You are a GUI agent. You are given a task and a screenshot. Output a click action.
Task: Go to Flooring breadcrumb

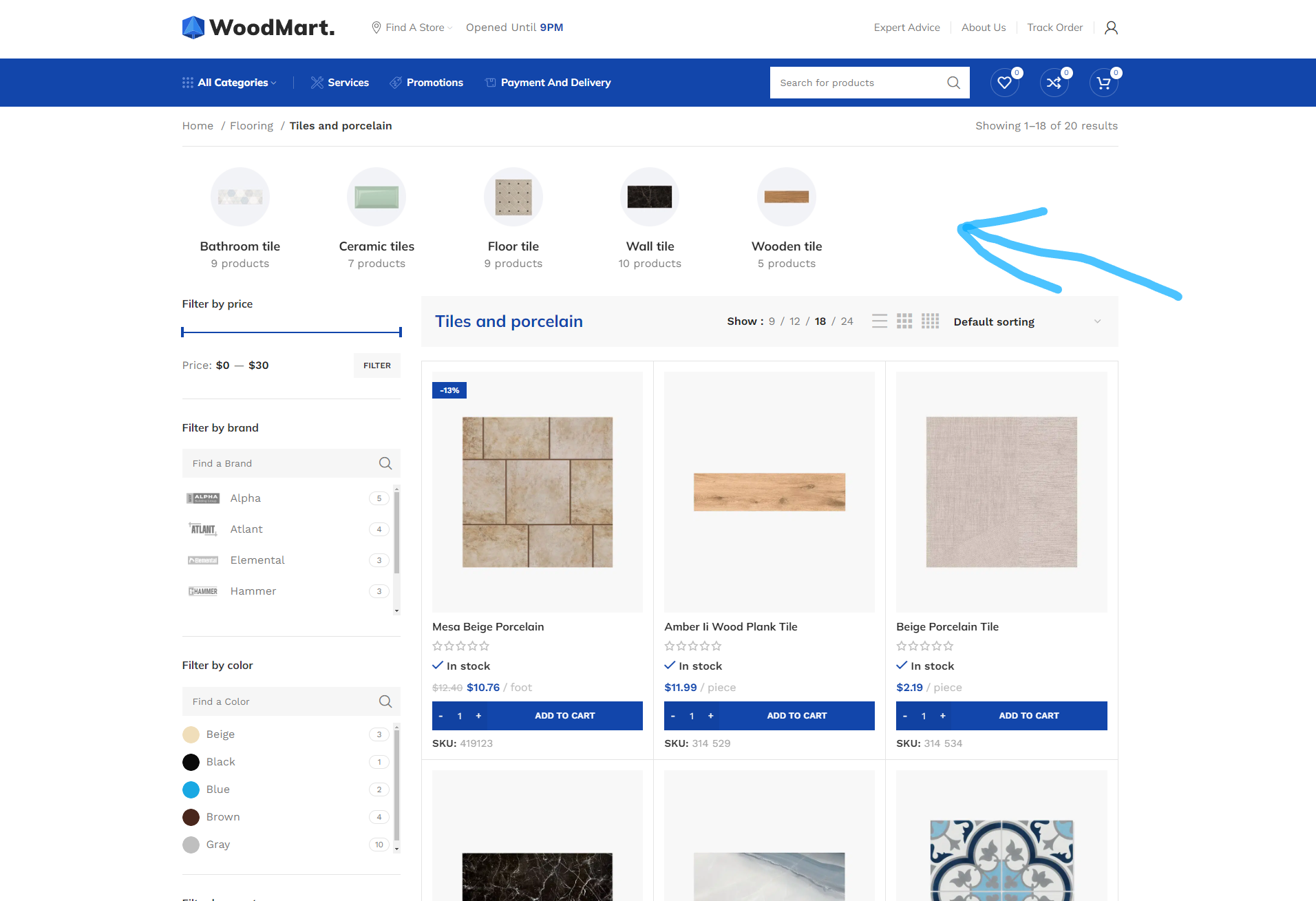point(251,126)
